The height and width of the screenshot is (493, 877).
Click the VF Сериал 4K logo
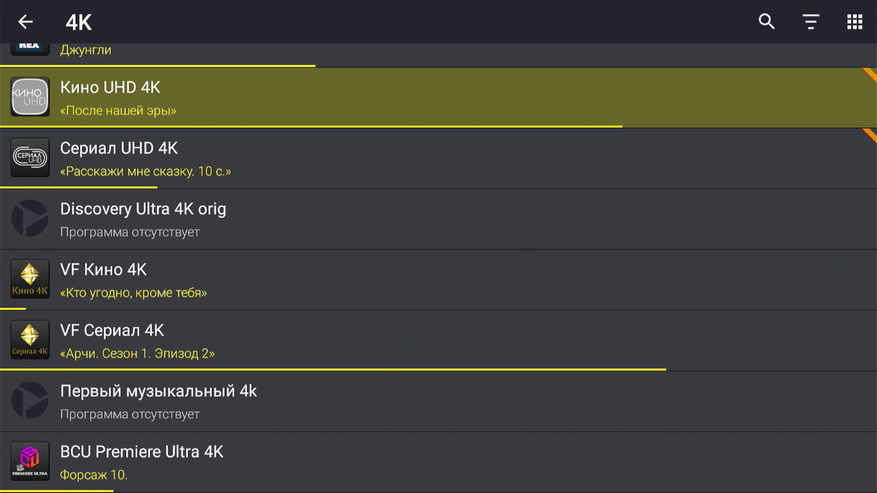30,340
